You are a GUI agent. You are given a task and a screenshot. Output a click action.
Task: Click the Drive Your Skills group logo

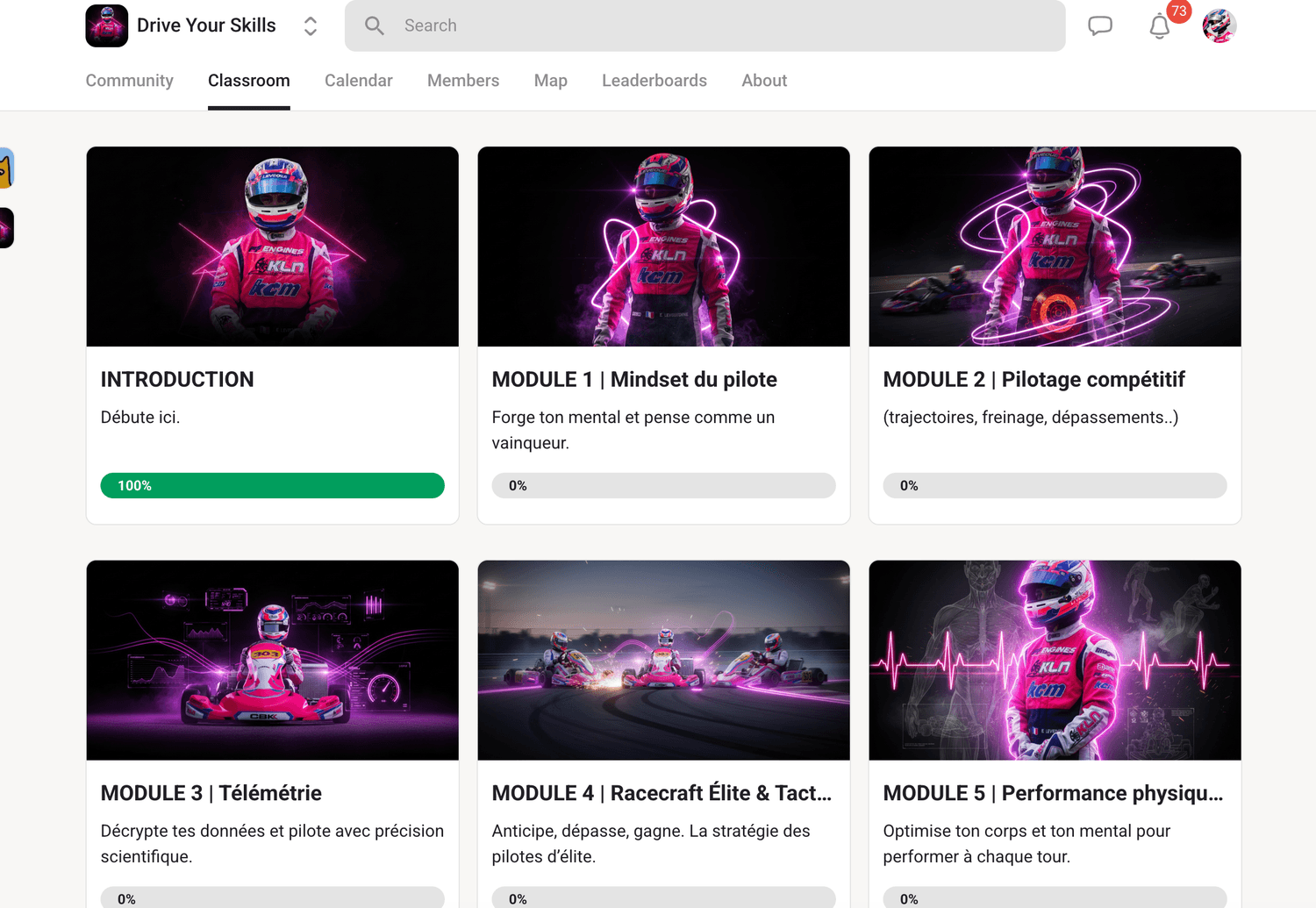click(x=107, y=25)
